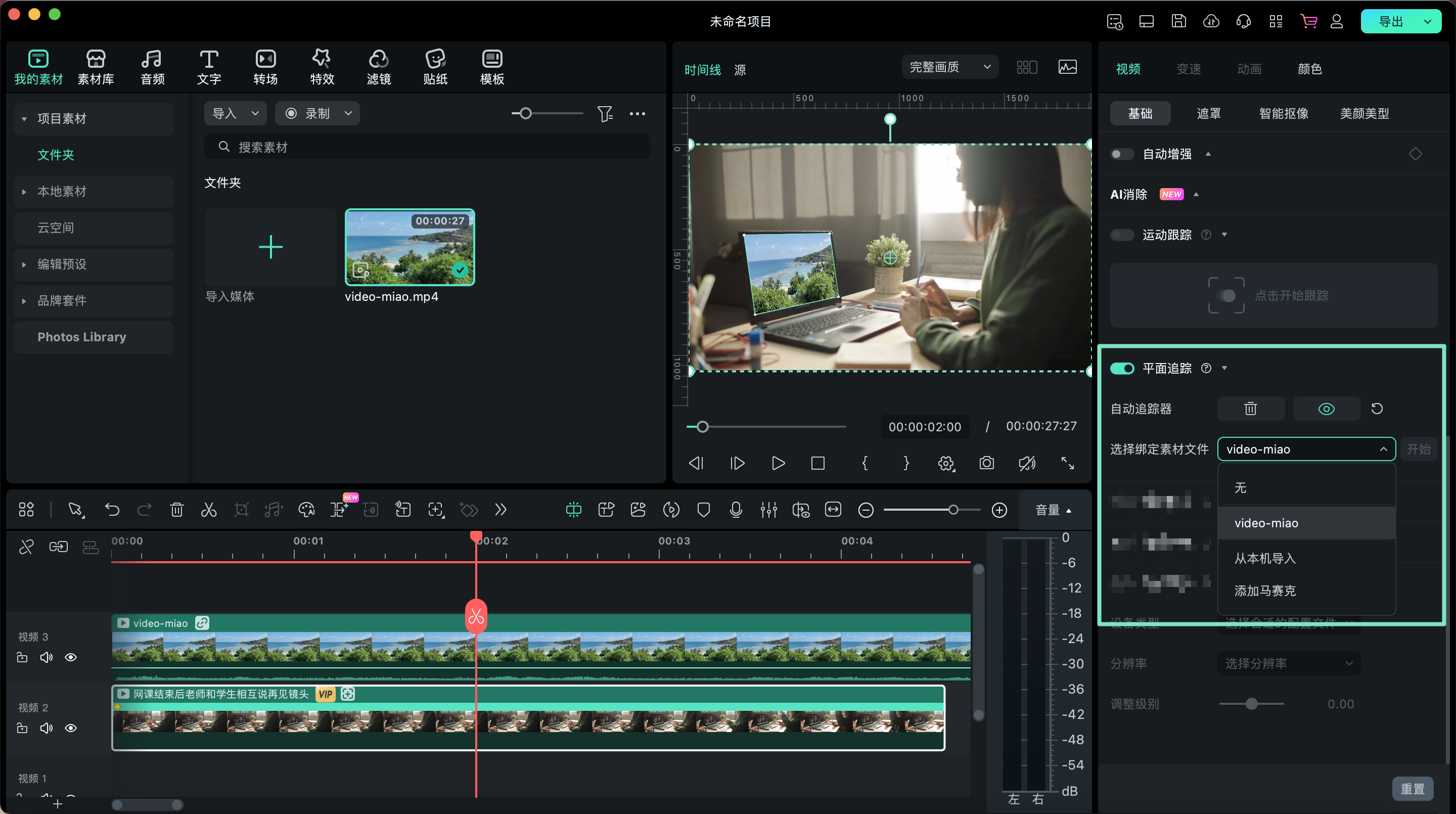The image size is (1456, 814).
Task: Hide the 视频 3 track with the eye icon
Action: [71, 657]
